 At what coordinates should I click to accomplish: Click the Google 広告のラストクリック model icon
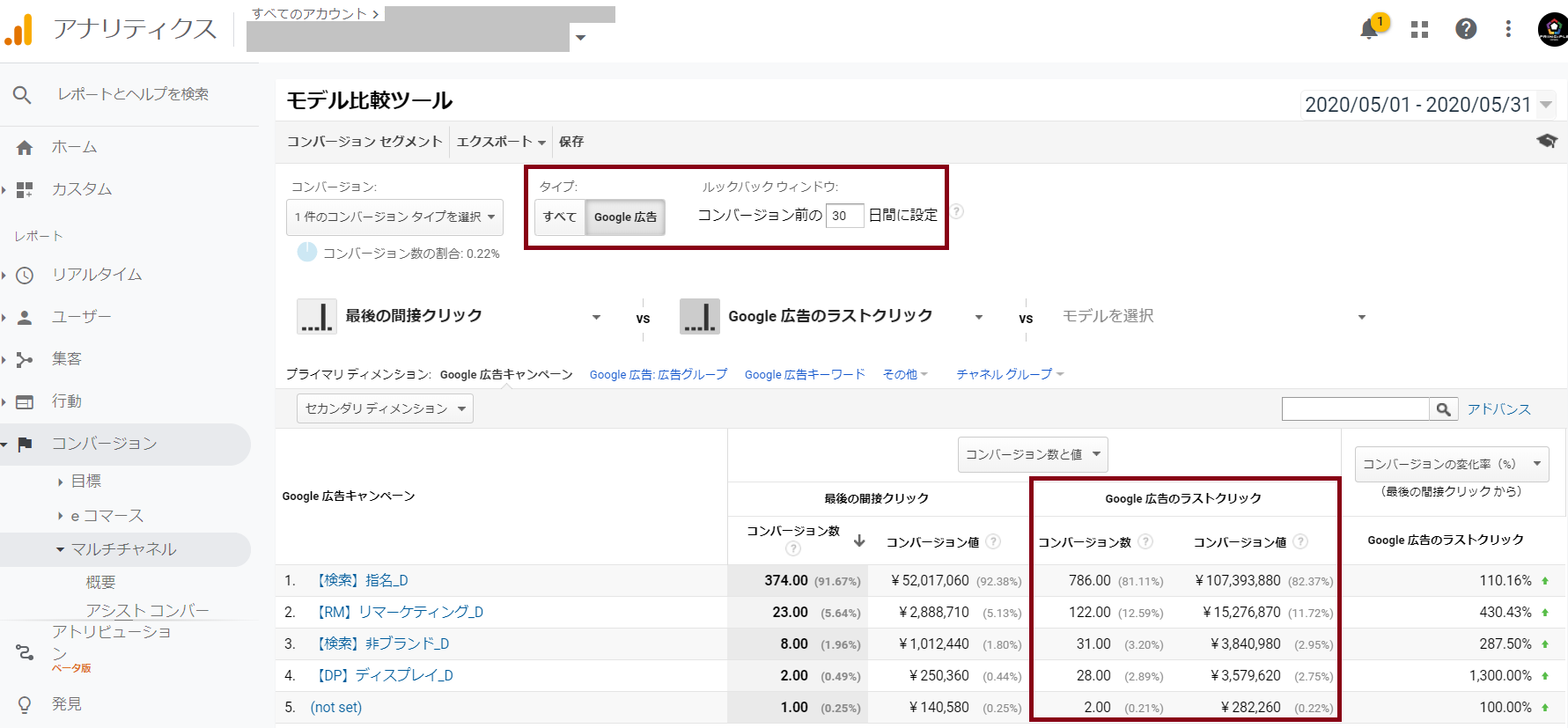coord(700,316)
